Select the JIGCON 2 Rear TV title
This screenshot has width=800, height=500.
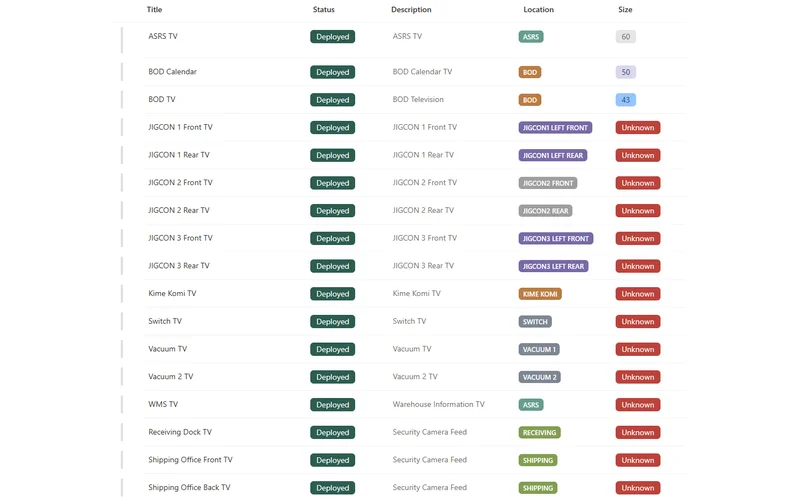pos(179,210)
